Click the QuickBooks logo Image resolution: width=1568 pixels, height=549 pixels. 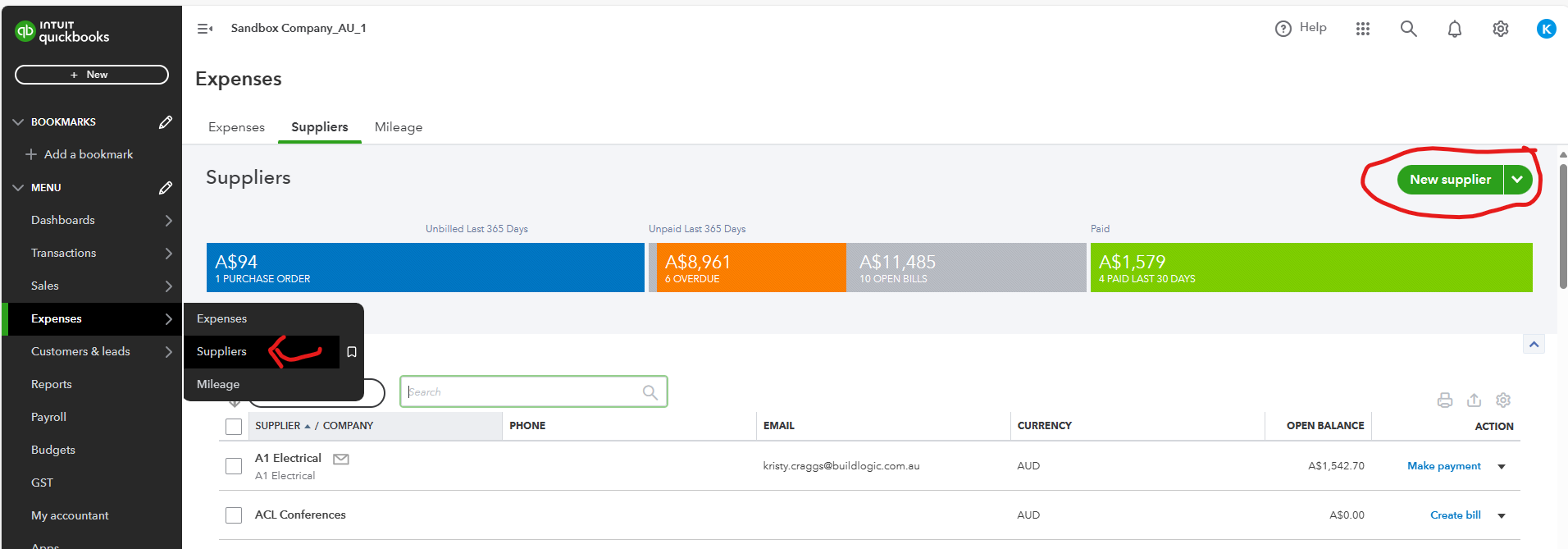tap(62, 32)
